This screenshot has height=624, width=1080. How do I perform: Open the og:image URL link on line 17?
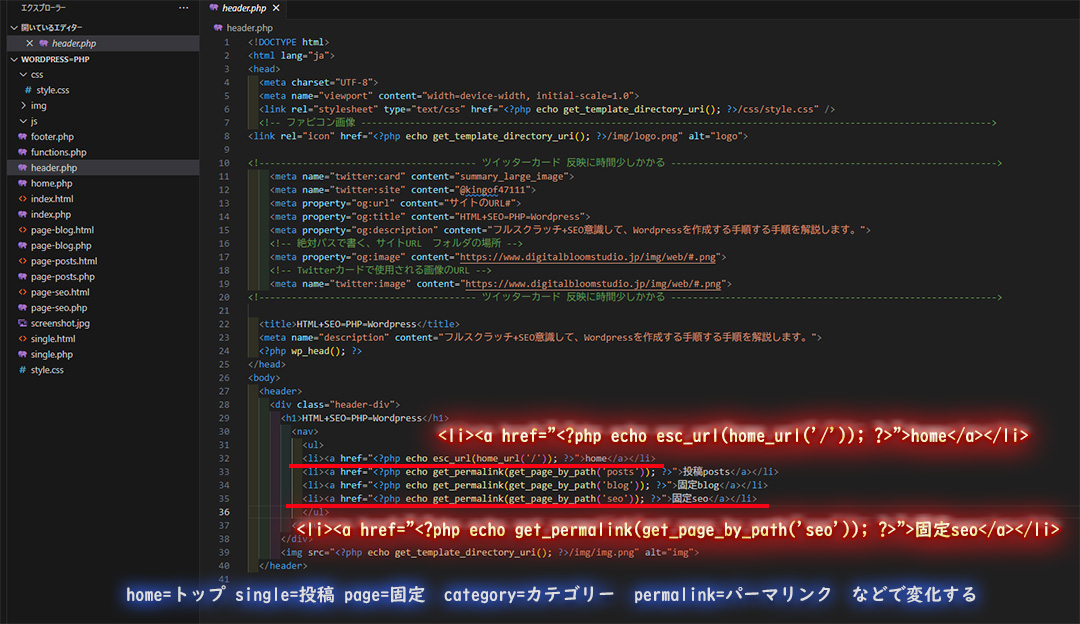coord(588,257)
